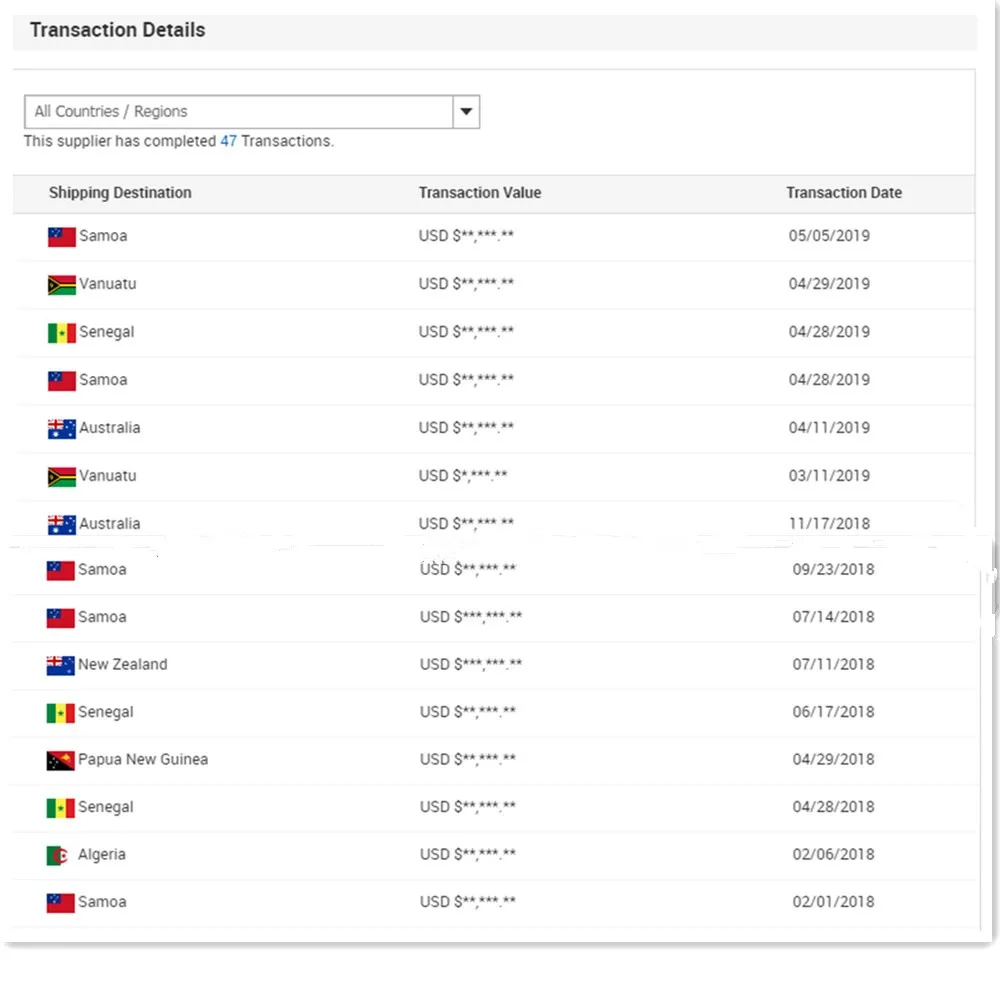Image resolution: width=1000 pixels, height=1000 pixels.
Task: Open the All Countries / Regions dropdown arrow
Action: [466, 112]
